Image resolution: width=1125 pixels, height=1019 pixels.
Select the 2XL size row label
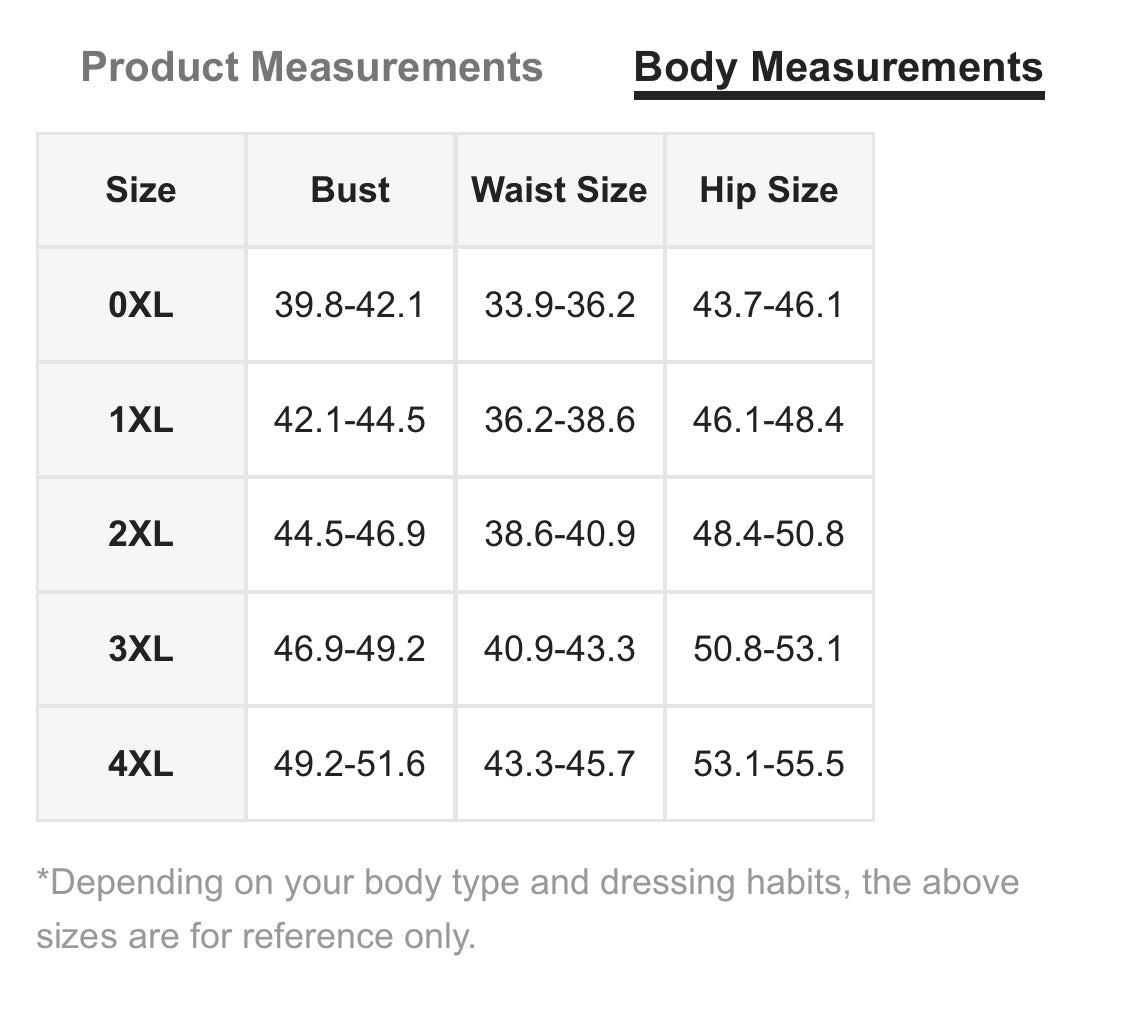(x=141, y=534)
